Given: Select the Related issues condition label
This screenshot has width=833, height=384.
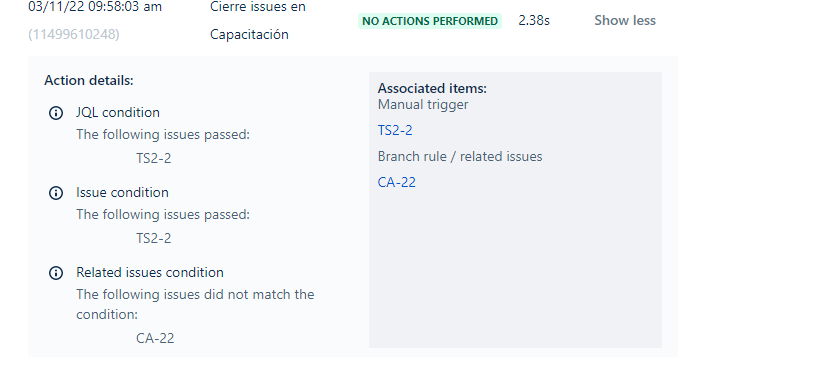Looking at the screenshot, I should point(150,272).
